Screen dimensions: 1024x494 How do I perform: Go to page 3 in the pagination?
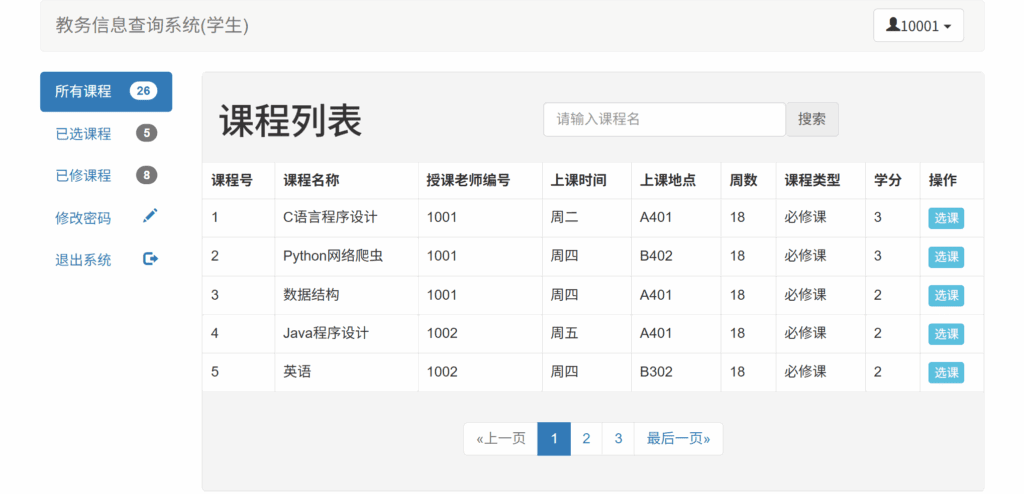[618, 438]
